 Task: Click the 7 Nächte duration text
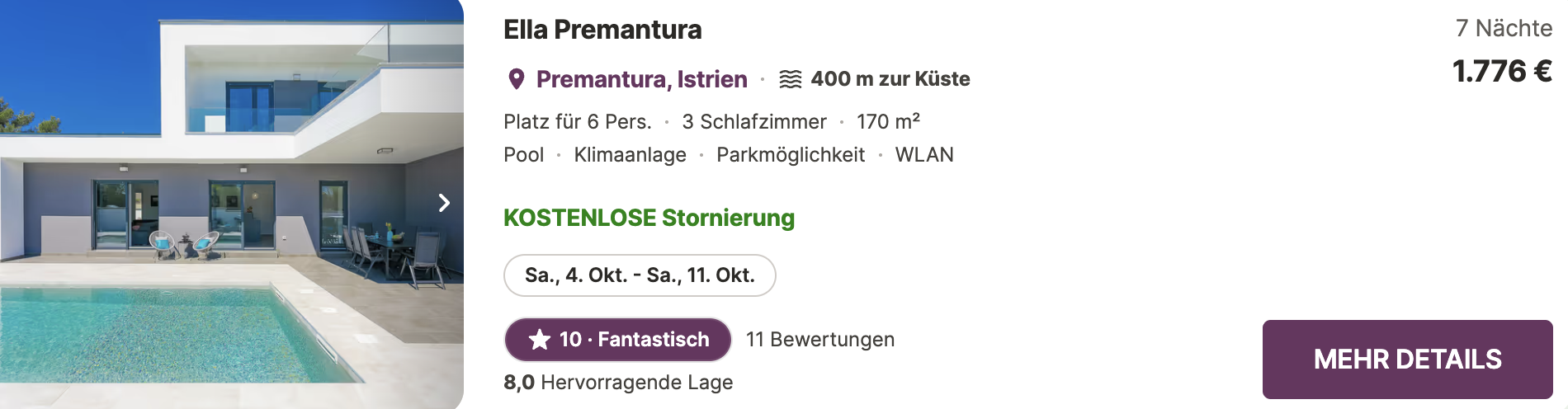click(1504, 28)
